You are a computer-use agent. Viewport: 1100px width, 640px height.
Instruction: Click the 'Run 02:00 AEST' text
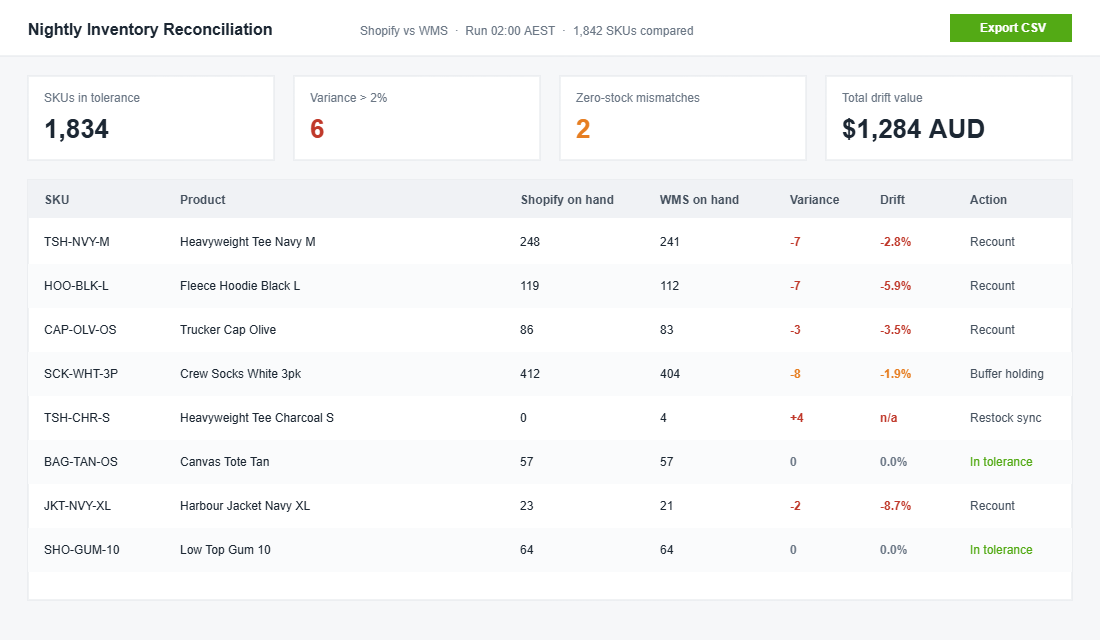pyautogui.click(x=510, y=31)
